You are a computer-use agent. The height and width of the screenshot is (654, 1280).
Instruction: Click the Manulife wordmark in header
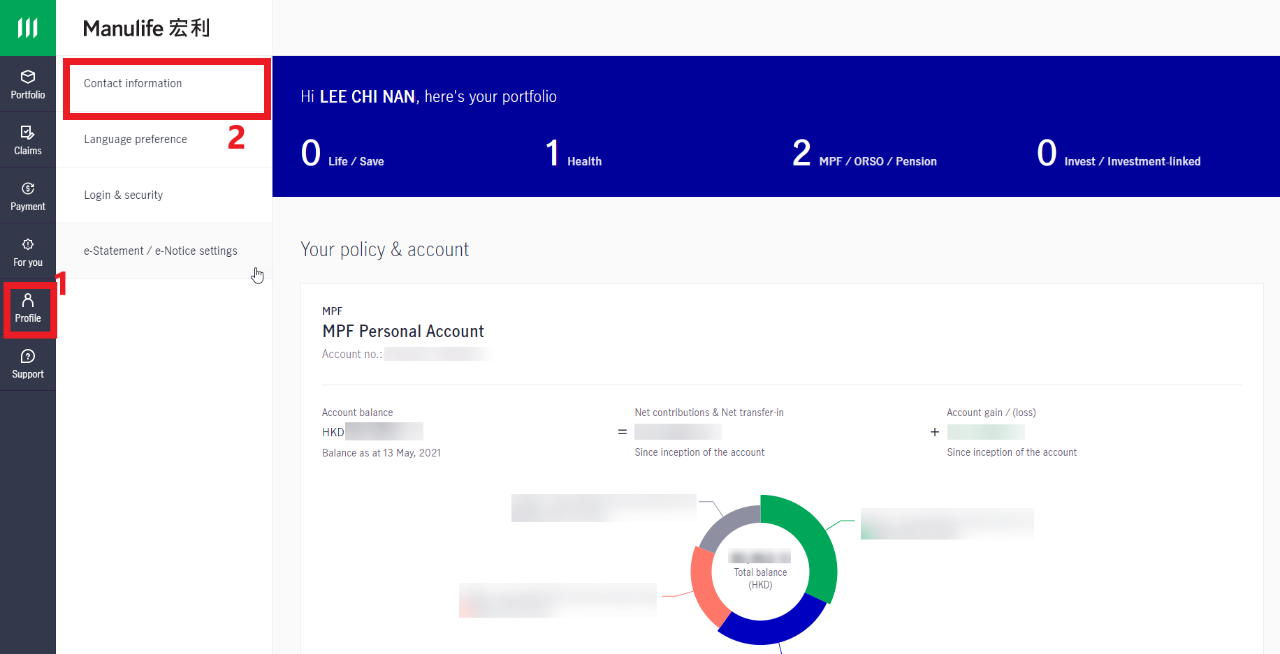[147, 28]
